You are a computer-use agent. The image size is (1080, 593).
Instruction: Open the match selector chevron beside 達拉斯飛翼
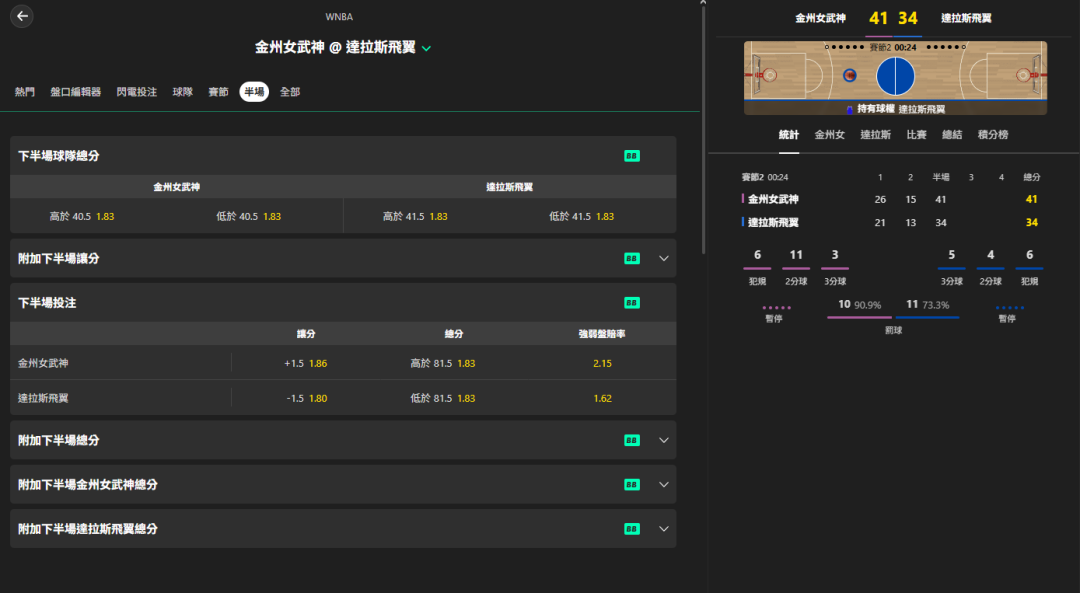(x=426, y=48)
